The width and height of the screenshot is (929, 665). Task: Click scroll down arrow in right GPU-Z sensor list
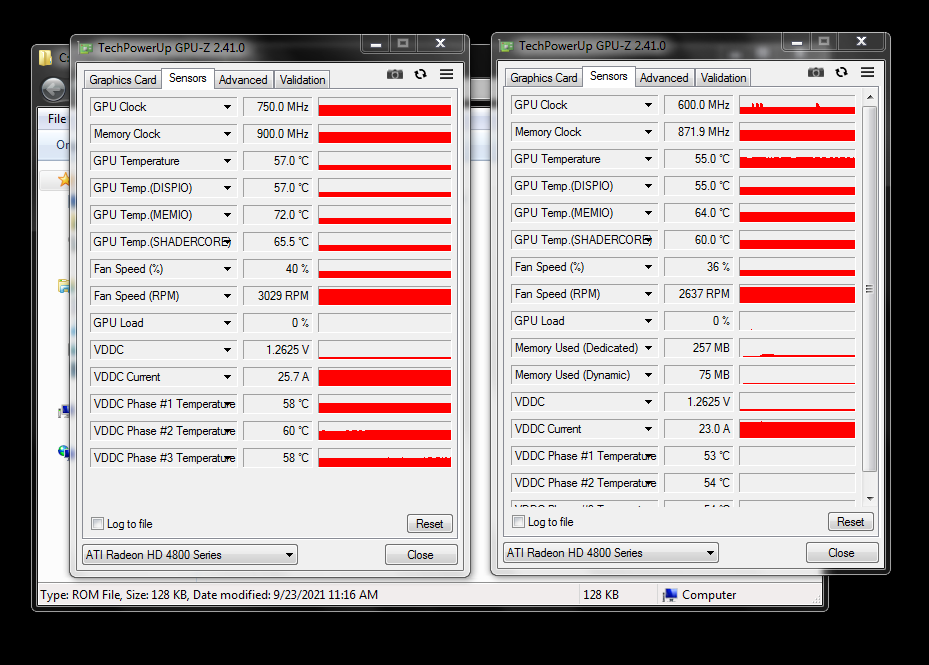(870, 498)
